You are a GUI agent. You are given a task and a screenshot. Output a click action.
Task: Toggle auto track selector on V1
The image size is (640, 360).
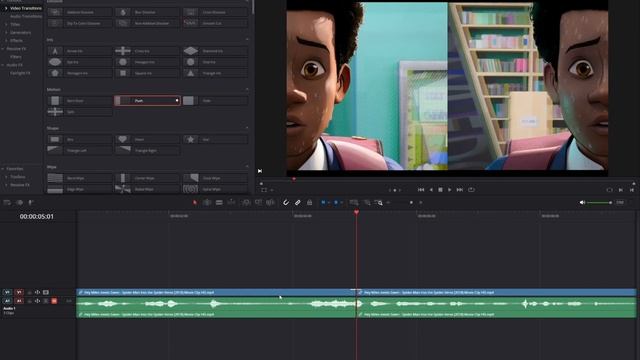coord(37,292)
